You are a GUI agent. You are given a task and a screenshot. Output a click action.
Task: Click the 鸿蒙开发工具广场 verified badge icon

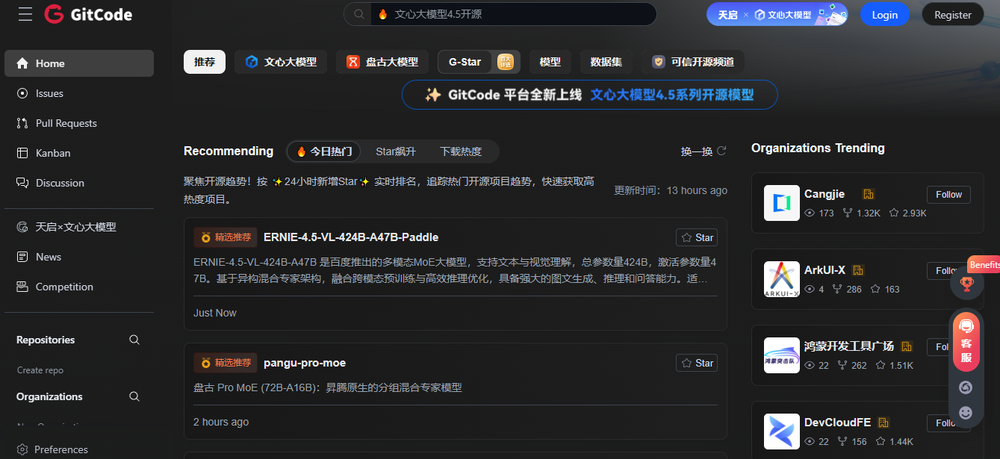906,347
